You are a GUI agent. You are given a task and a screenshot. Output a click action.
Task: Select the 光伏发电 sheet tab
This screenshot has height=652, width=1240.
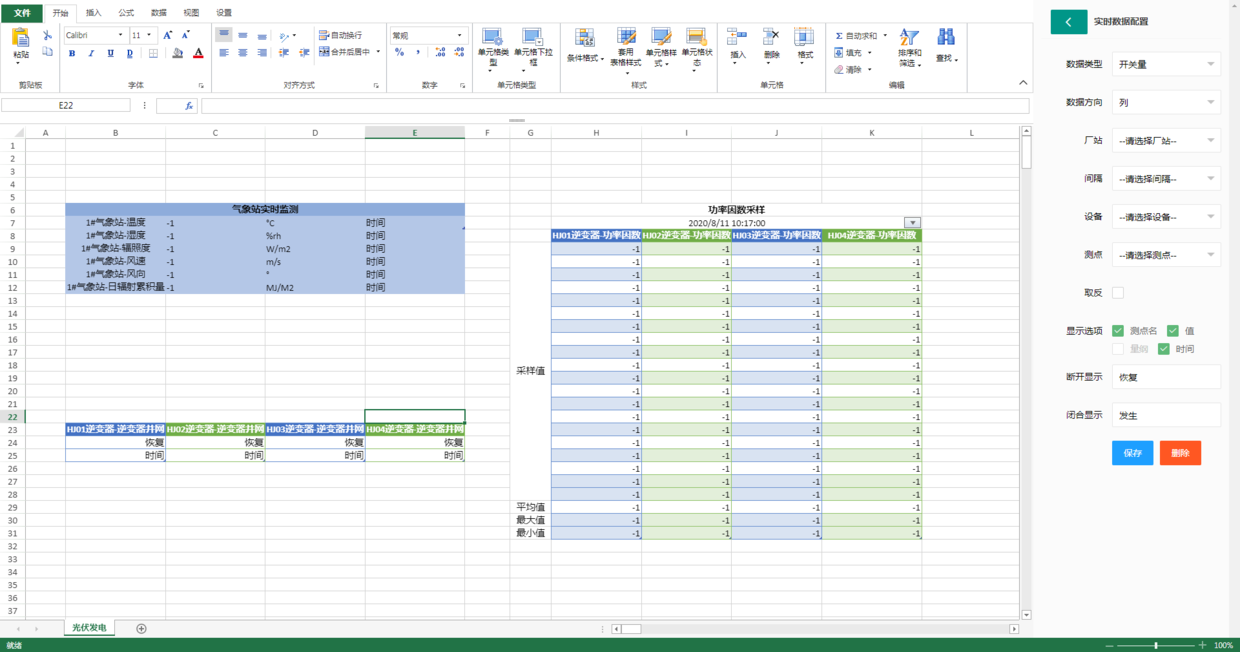tap(89, 628)
